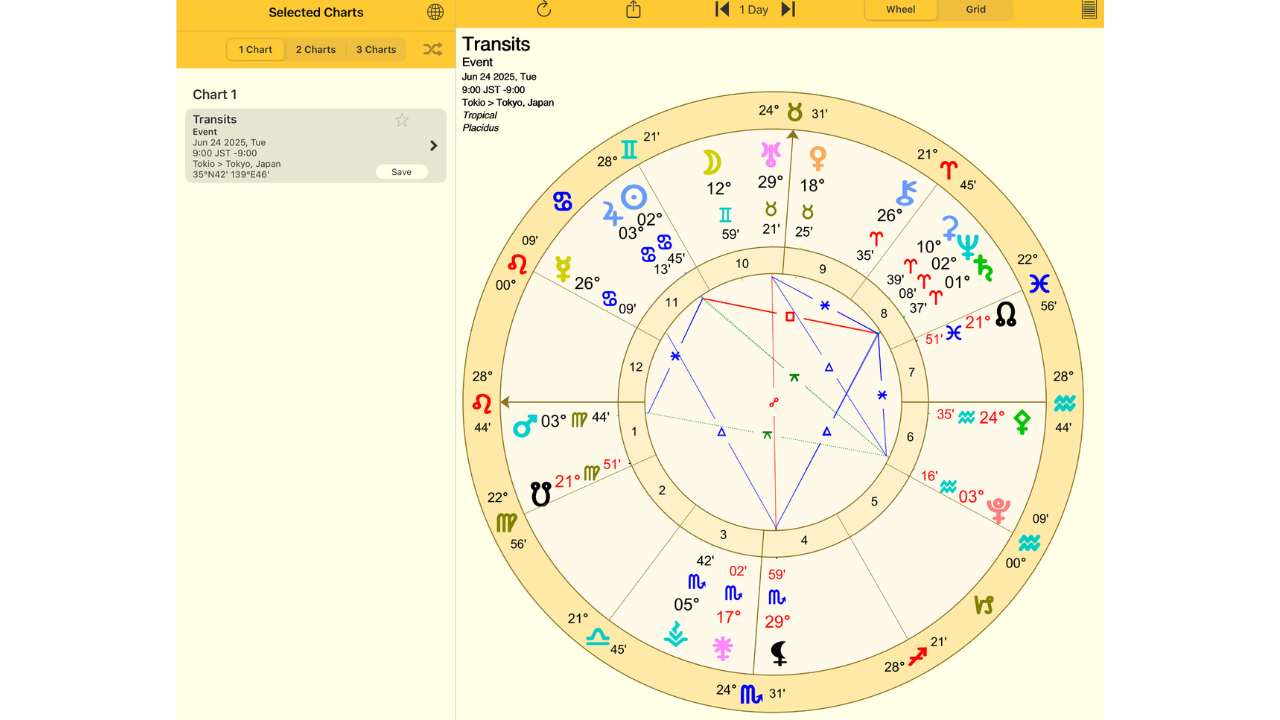Switch to 2 Charts mode
Viewport: 1280px width, 720px height.
pyautogui.click(x=316, y=49)
